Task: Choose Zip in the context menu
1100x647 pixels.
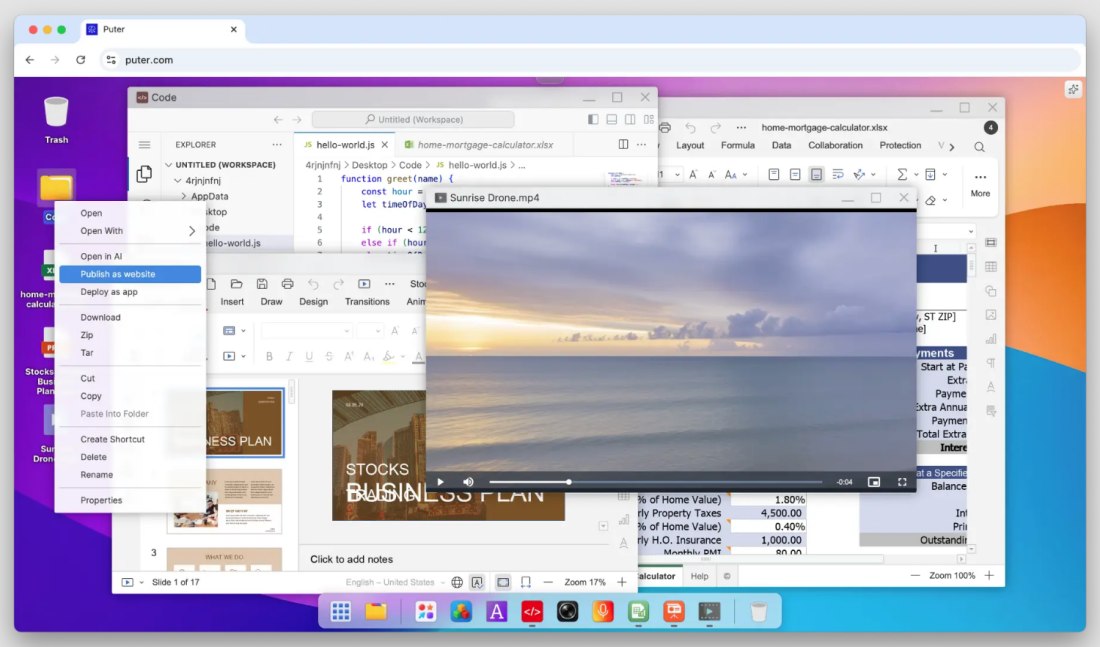Action: tap(130, 335)
